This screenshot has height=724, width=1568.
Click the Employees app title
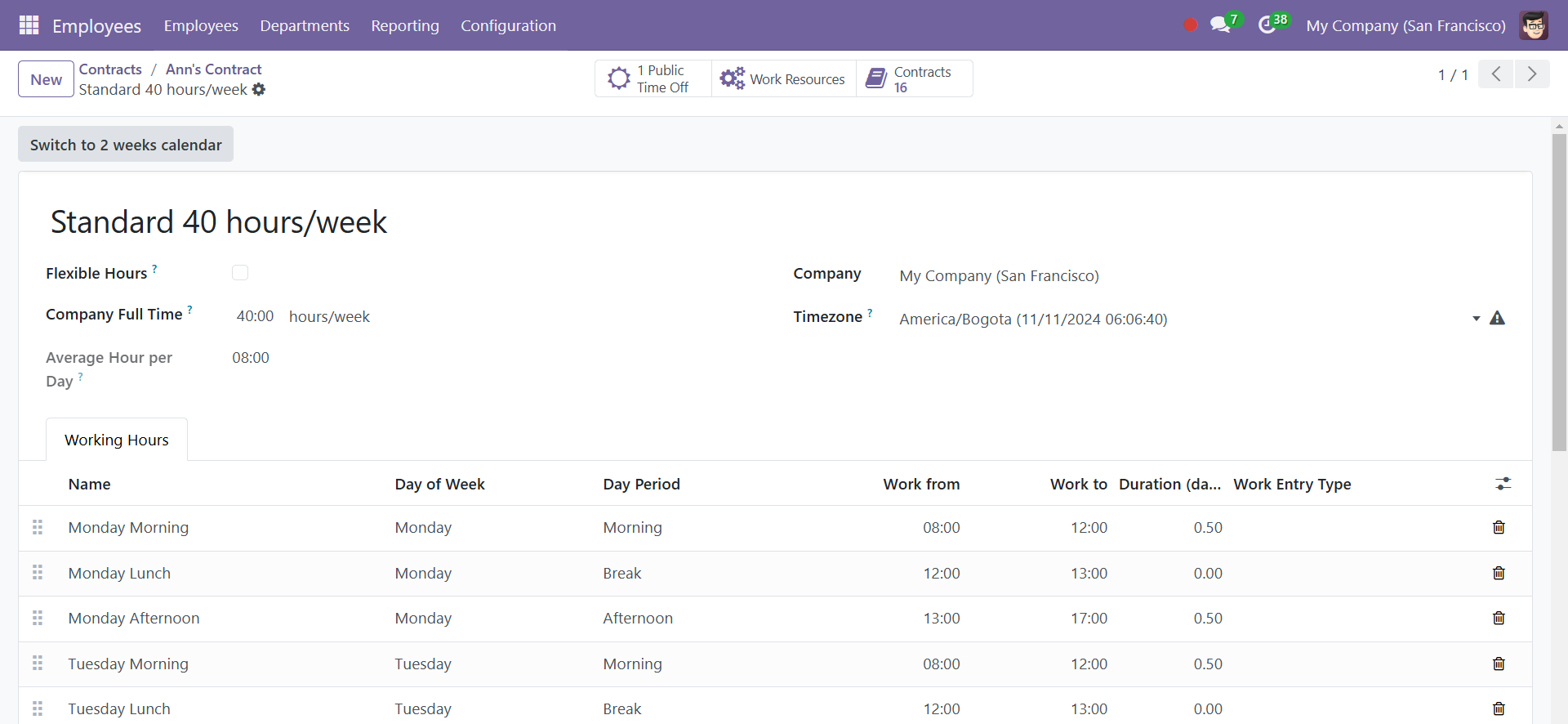96,26
